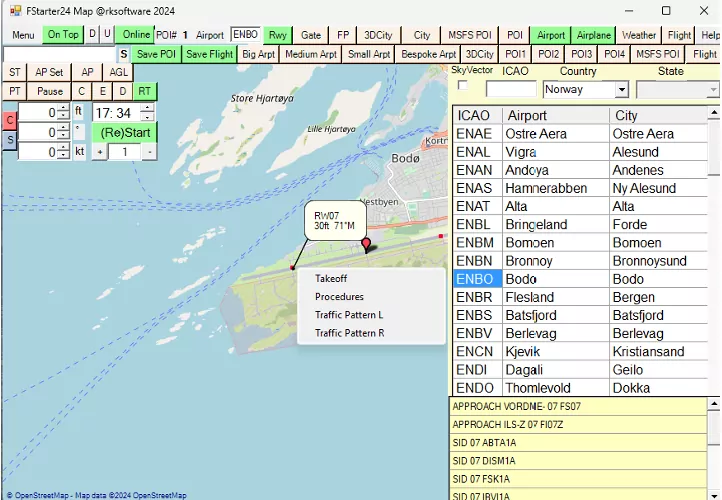This screenshot has height=500, width=722.
Task: Select Takeoff from the runway context menu
Action: point(331,279)
